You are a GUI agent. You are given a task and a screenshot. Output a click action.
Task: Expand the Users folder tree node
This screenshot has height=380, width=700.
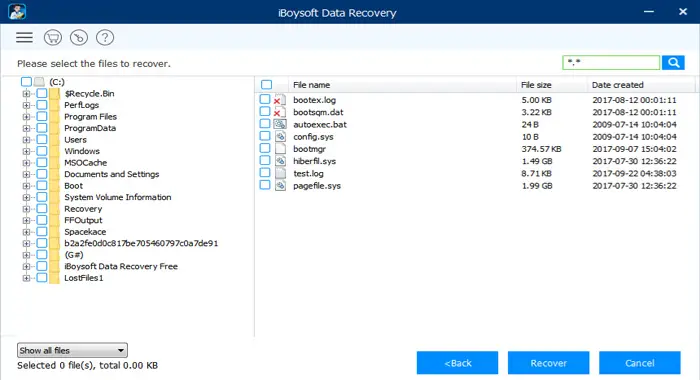coord(26,140)
